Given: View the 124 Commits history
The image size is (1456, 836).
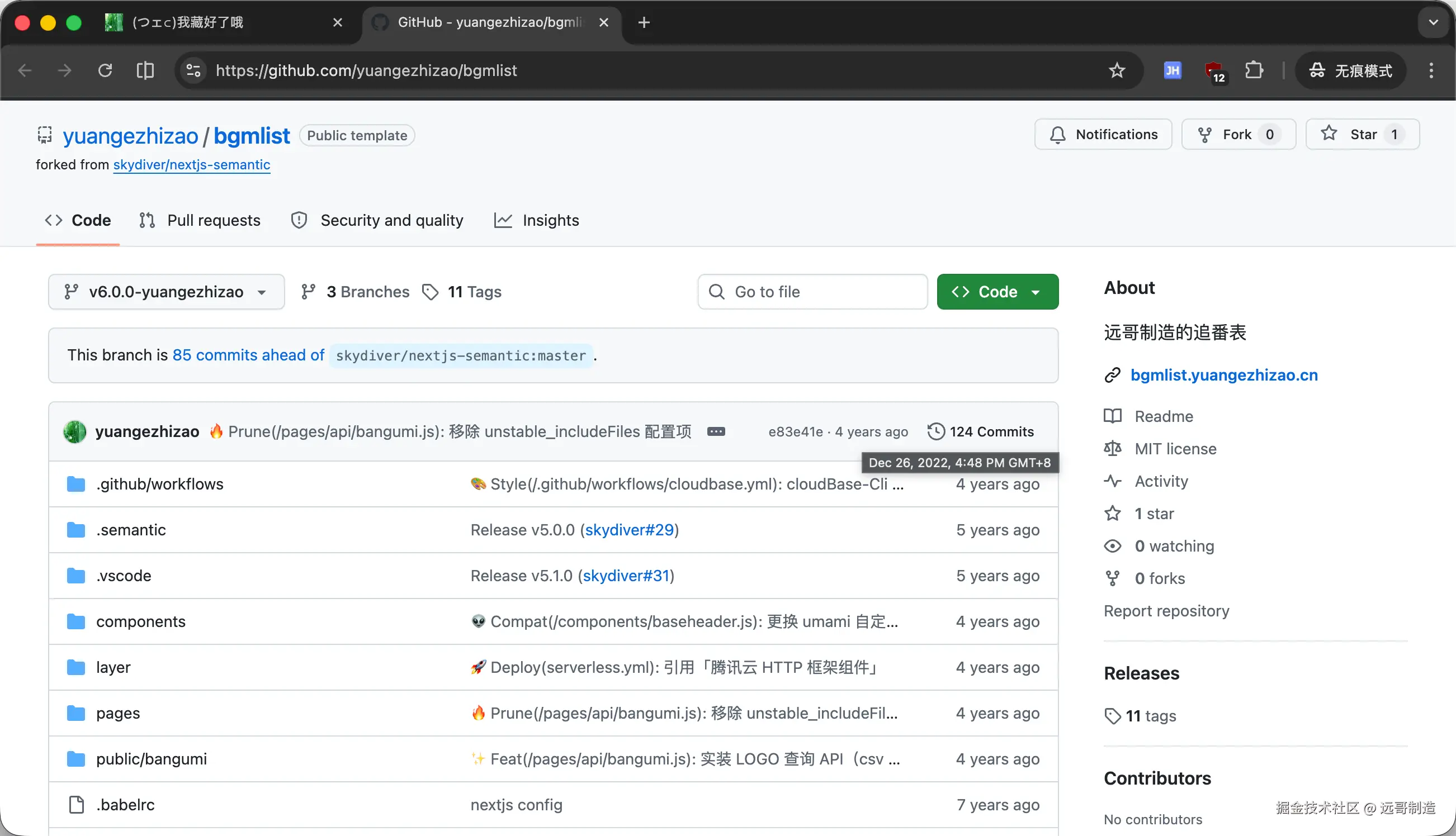Looking at the screenshot, I should pos(980,431).
